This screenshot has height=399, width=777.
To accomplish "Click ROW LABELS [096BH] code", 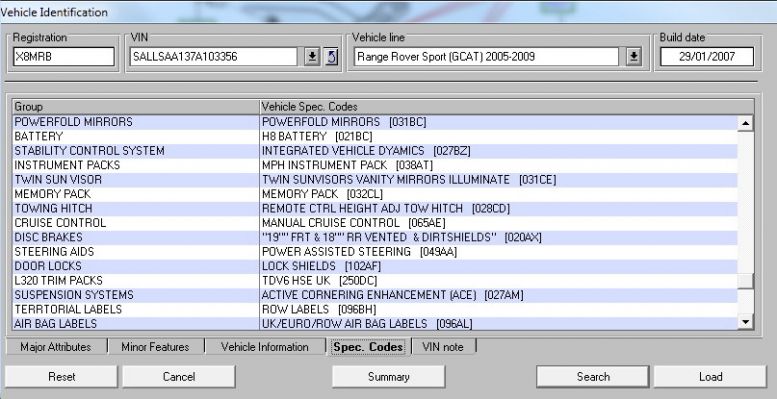I will pos(319,309).
